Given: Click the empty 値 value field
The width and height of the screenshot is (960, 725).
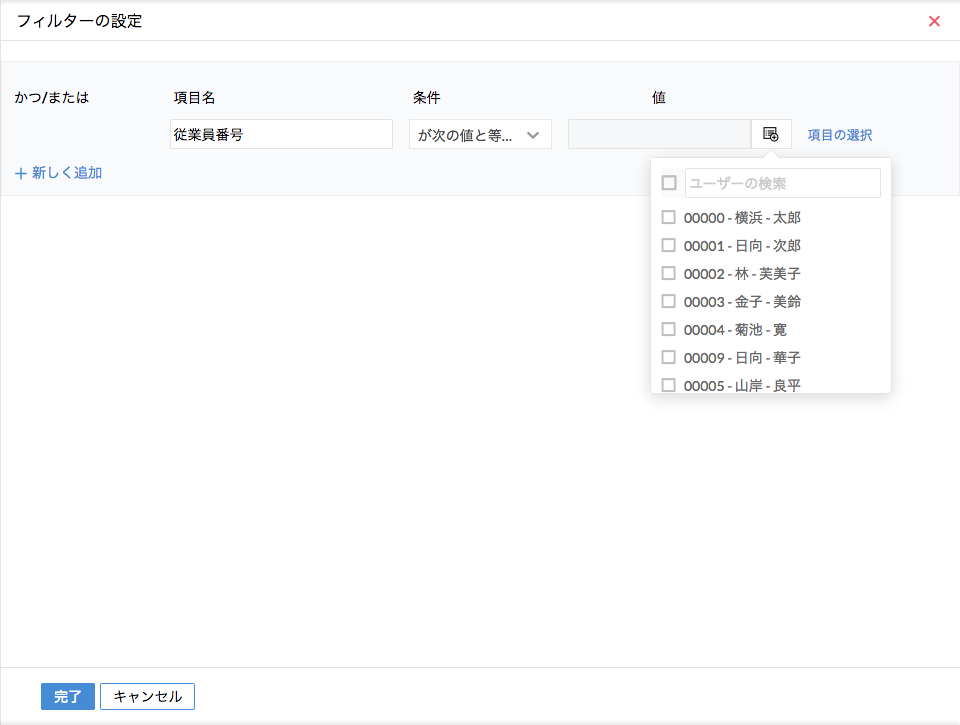Looking at the screenshot, I should click(659, 135).
